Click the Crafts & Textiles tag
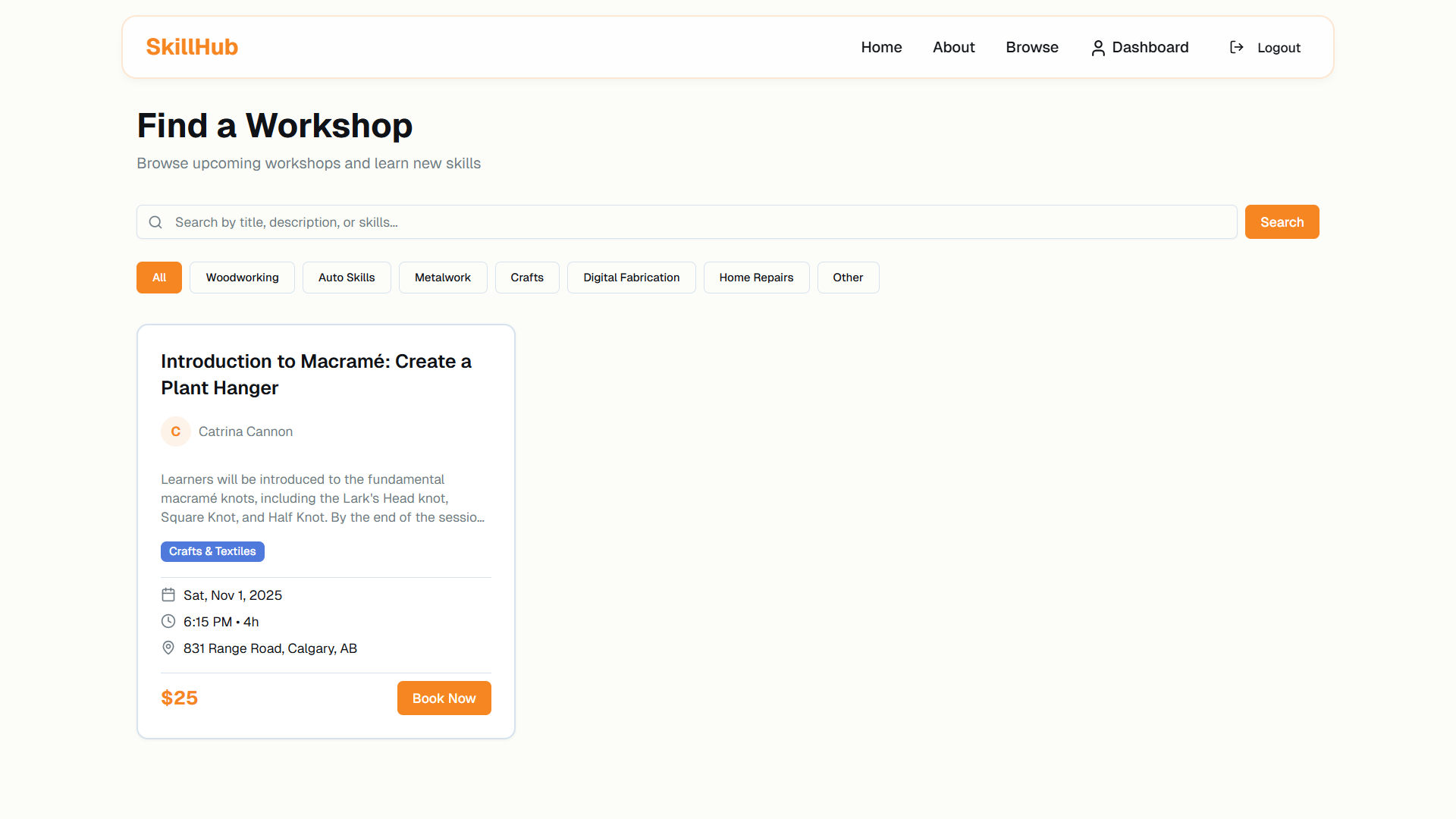The width and height of the screenshot is (1456, 819). click(x=212, y=551)
